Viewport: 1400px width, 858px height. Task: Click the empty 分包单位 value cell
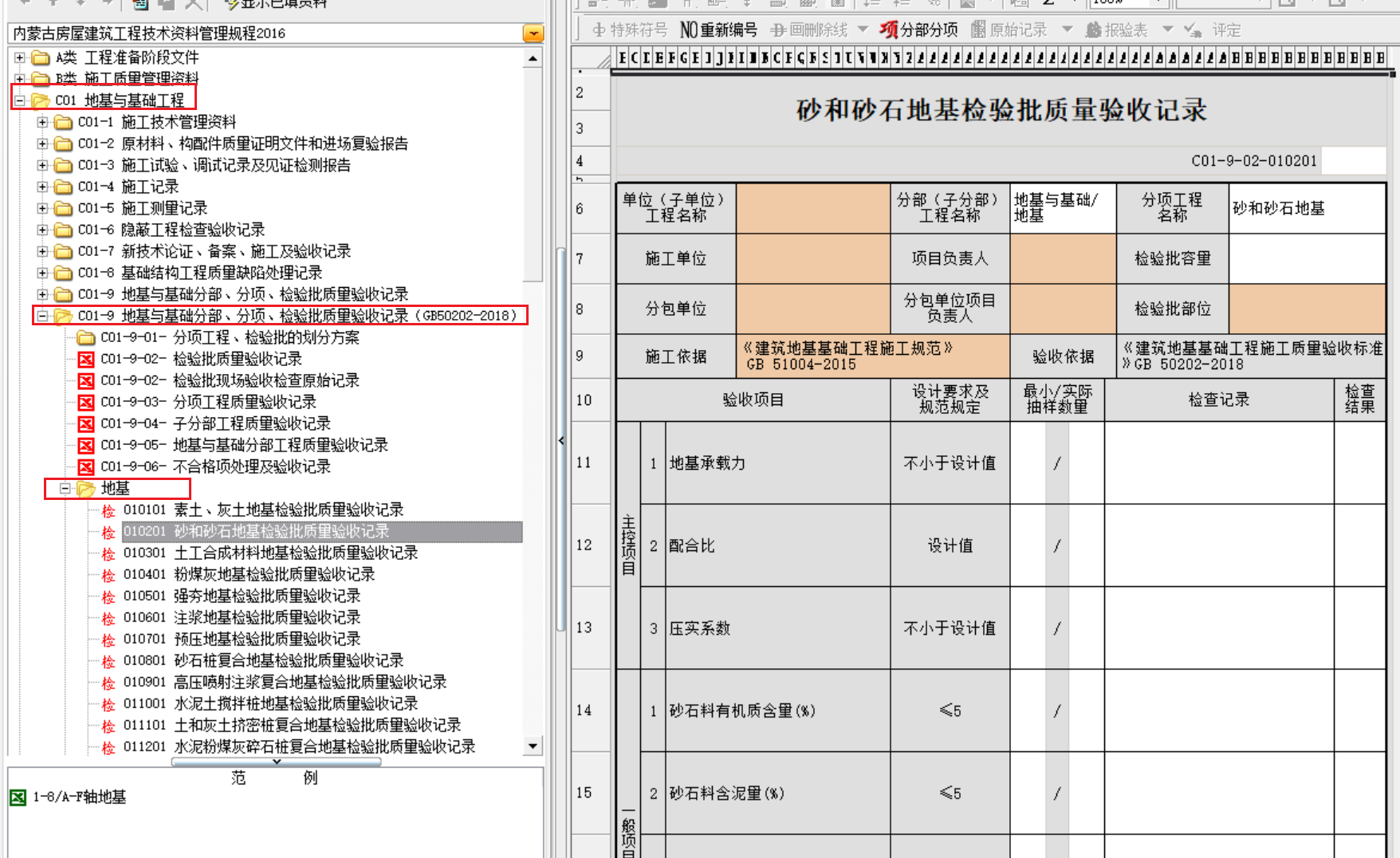pos(813,309)
